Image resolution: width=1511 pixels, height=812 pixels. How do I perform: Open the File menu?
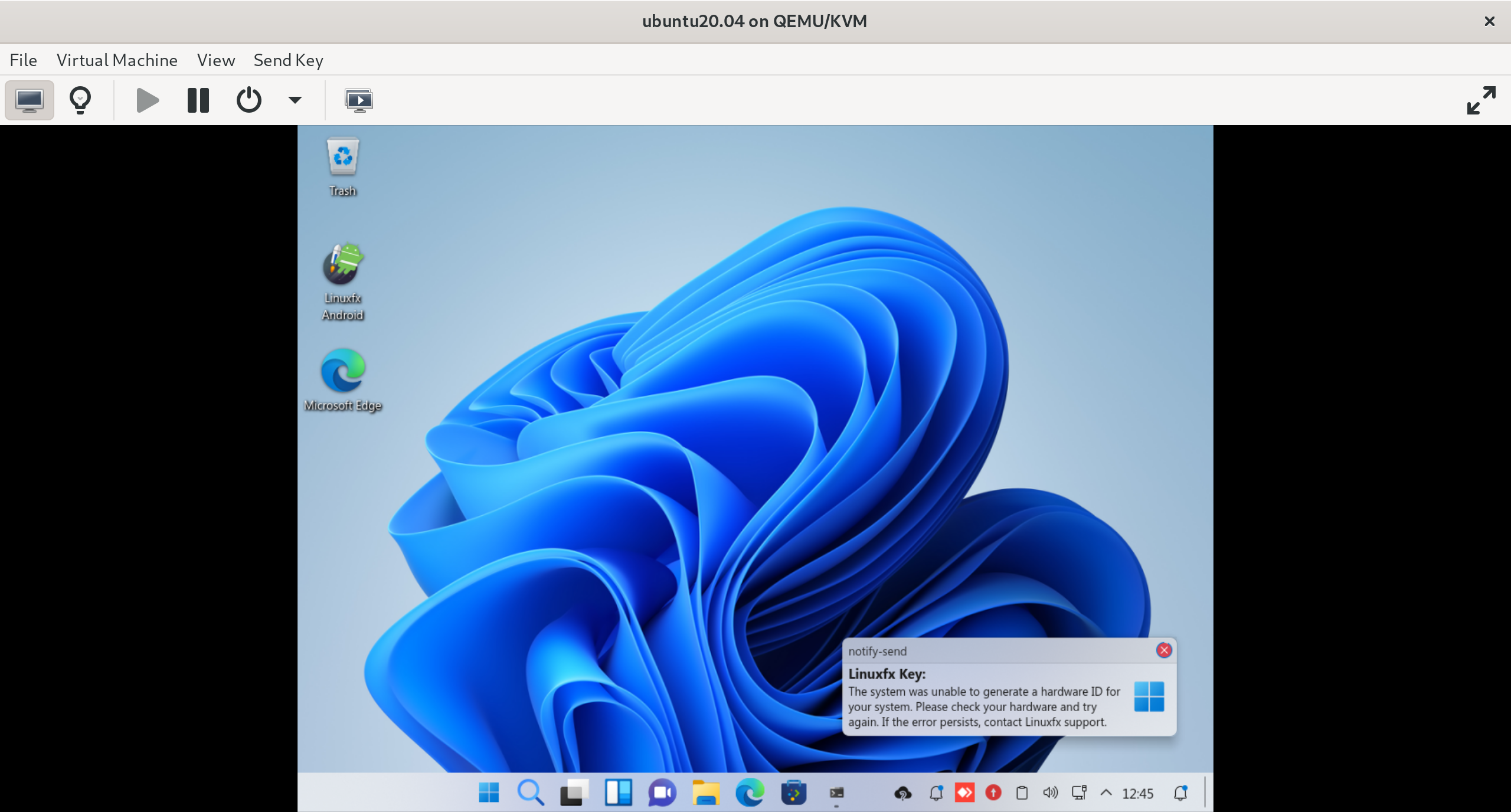[x=24, y=60]
